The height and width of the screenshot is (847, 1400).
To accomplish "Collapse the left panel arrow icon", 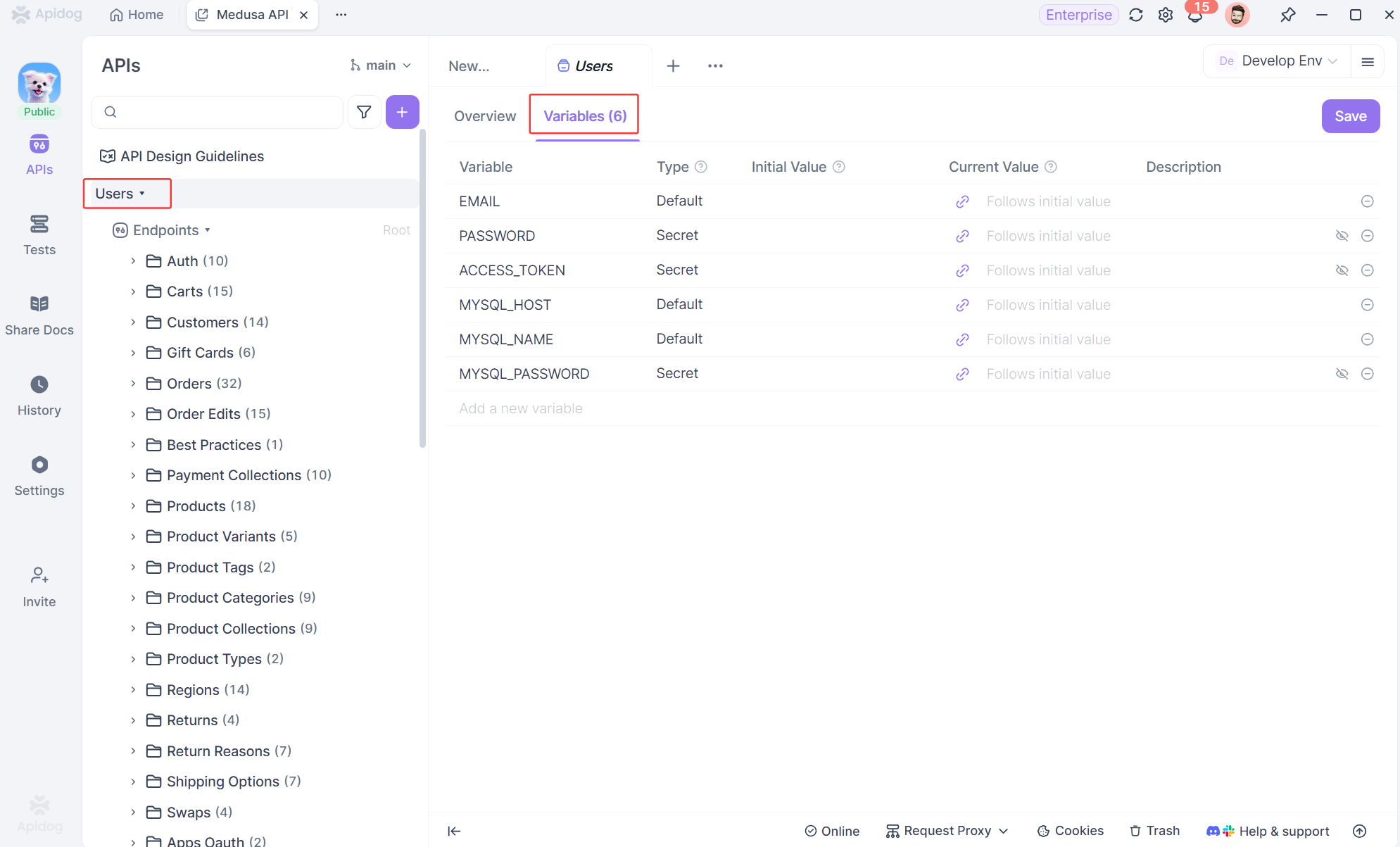I will tap(454, 831).
